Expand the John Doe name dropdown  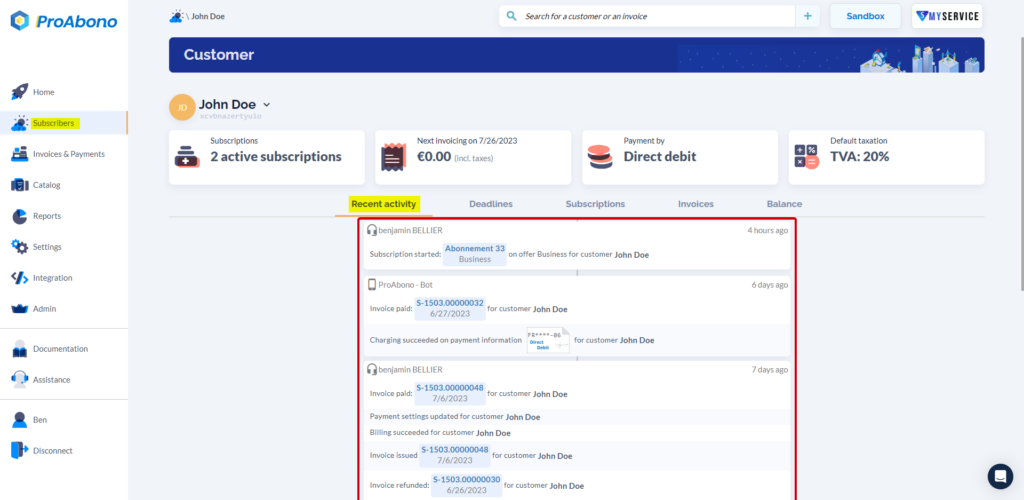[266, 104]
